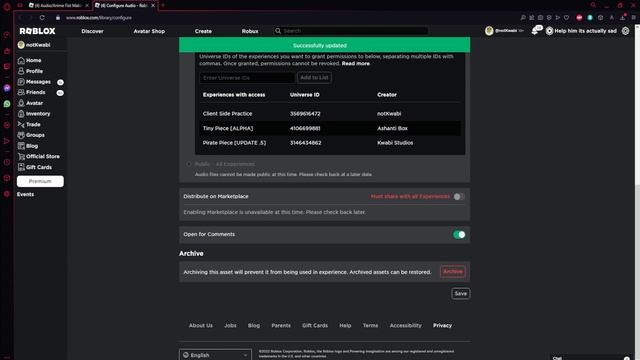Open the Trade page from sidebar
The width and height of the screenshot is (640, 360).
pyautogui.click(x=29, y=124)
